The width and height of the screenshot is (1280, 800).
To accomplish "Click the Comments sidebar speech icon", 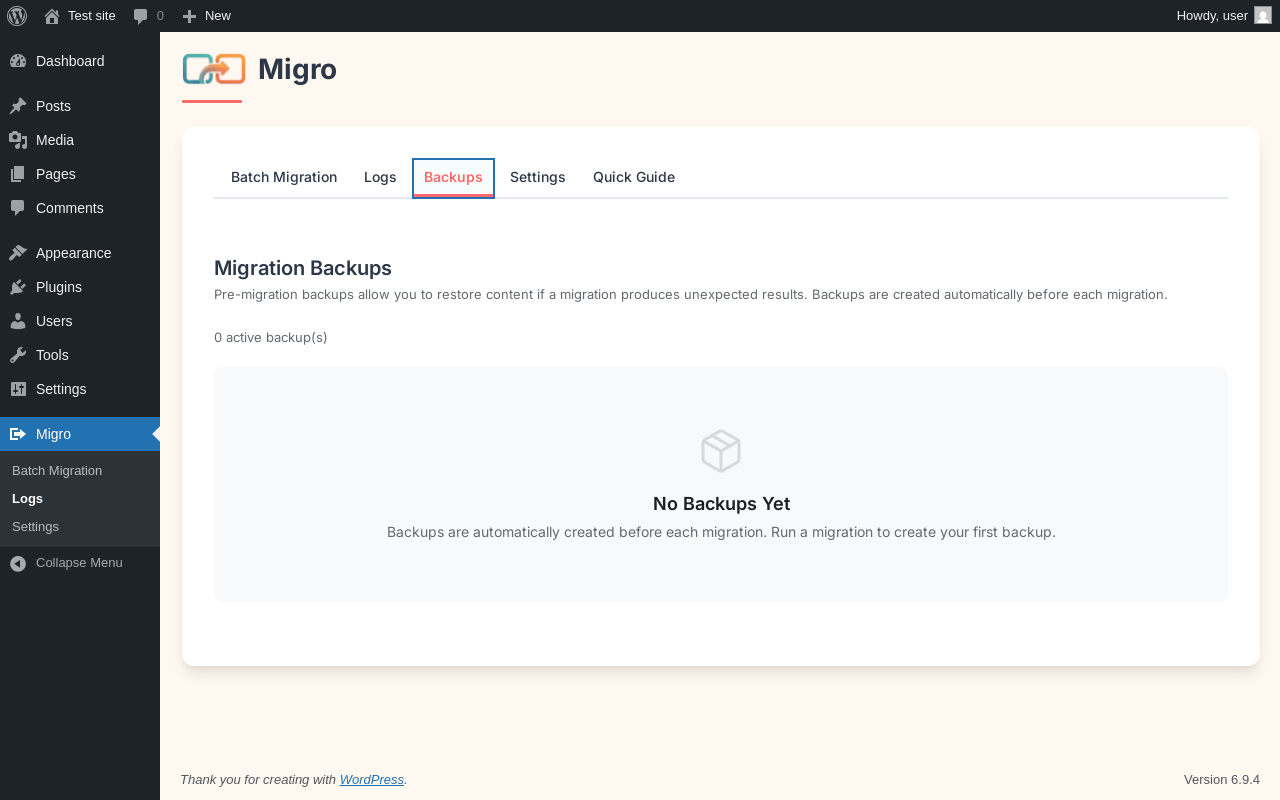I will click(18, 208).
